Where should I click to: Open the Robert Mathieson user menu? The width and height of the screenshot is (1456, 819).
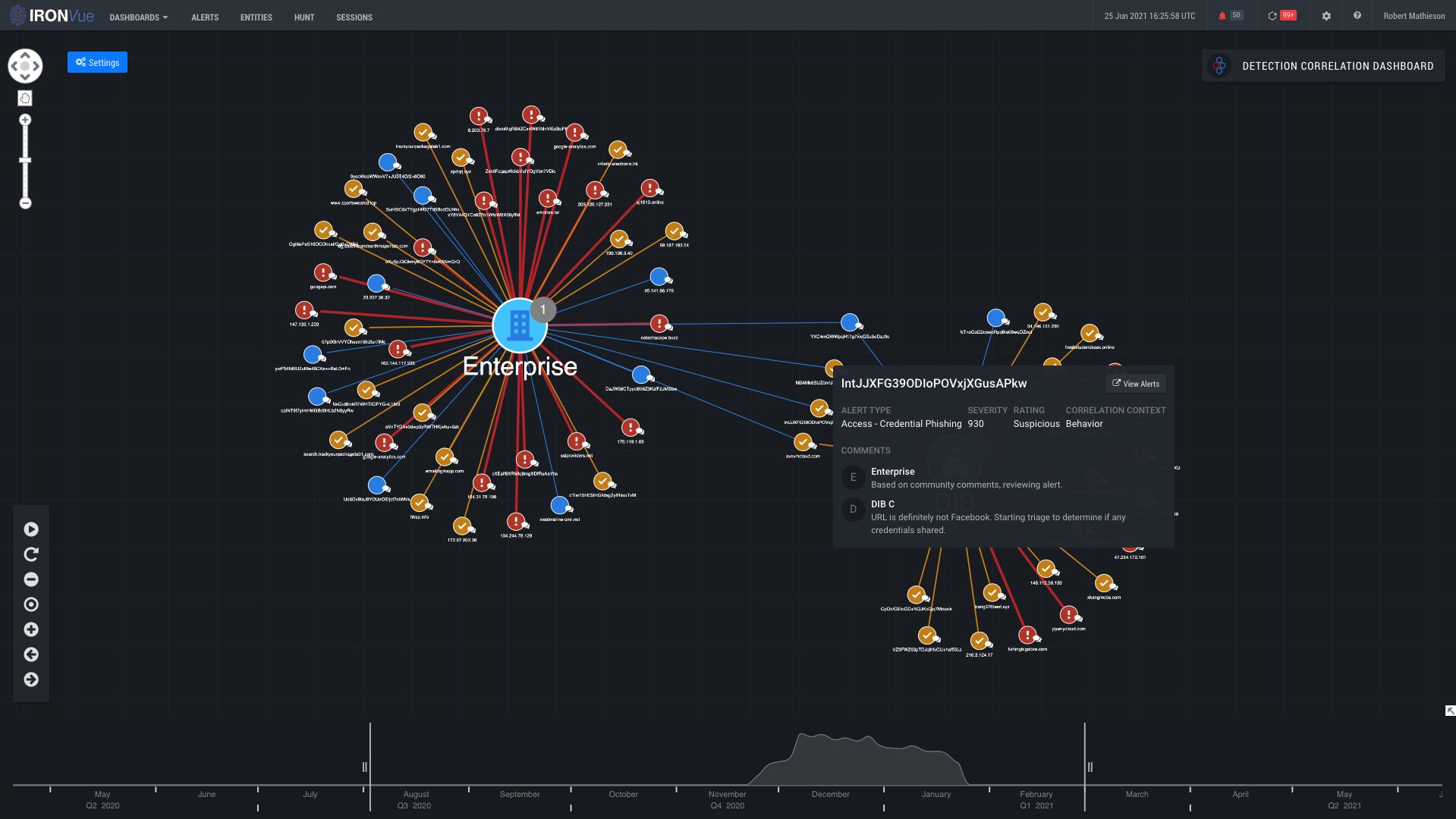(1414, 16)
